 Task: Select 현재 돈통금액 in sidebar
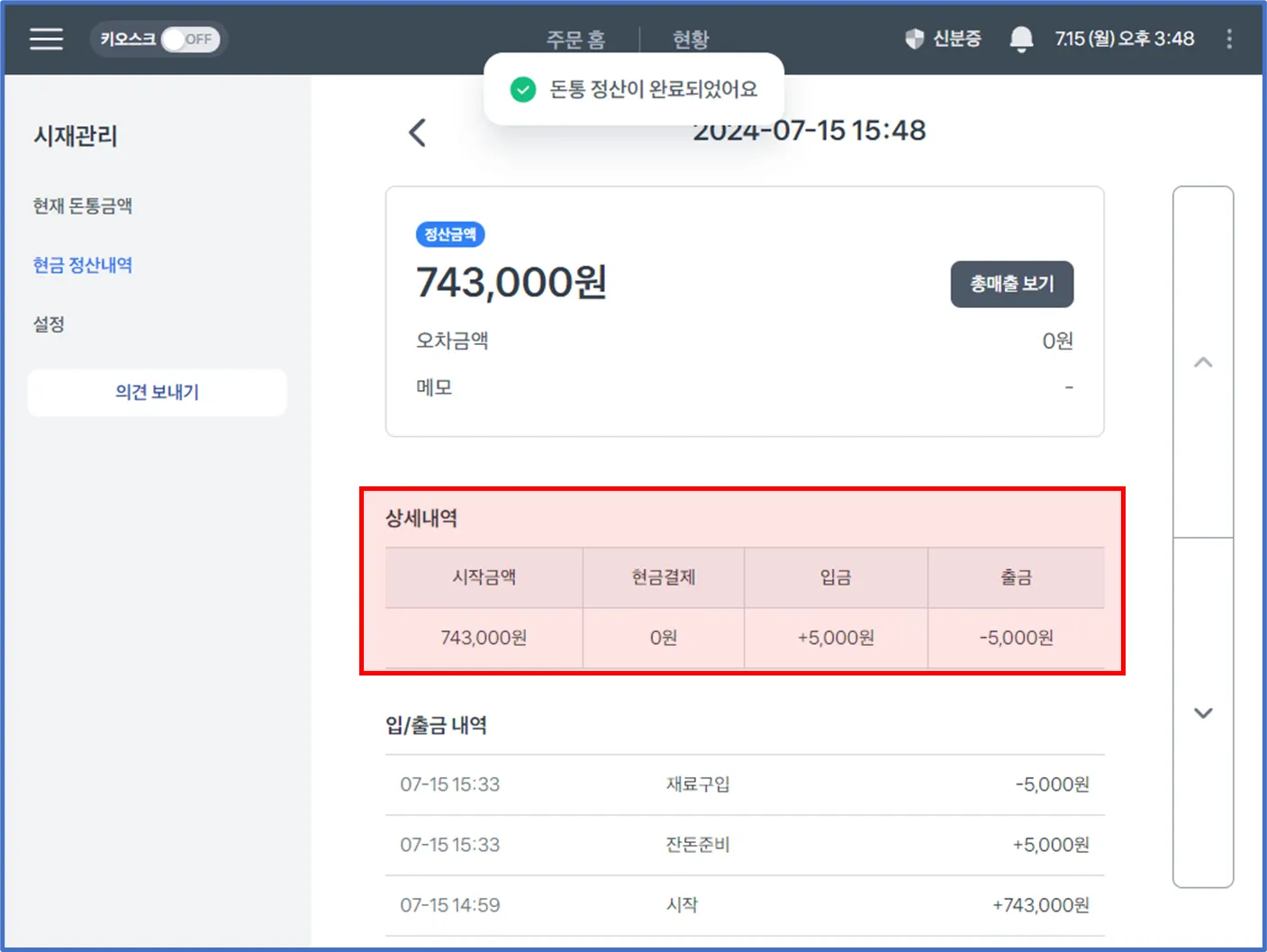pos(83,206)
